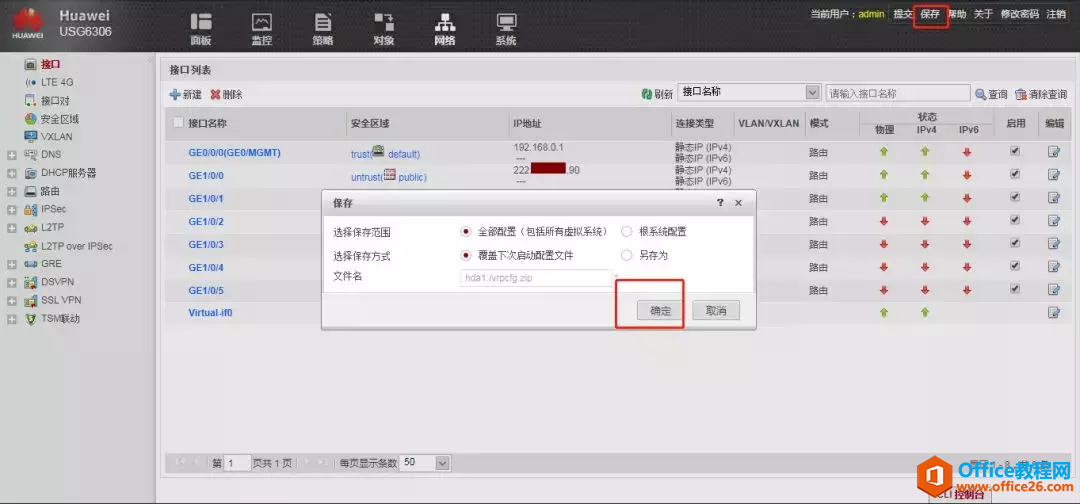Toggle select-all checkbox in header
This screenshot has height=504, width=1080.
click(x=178, y=123)
